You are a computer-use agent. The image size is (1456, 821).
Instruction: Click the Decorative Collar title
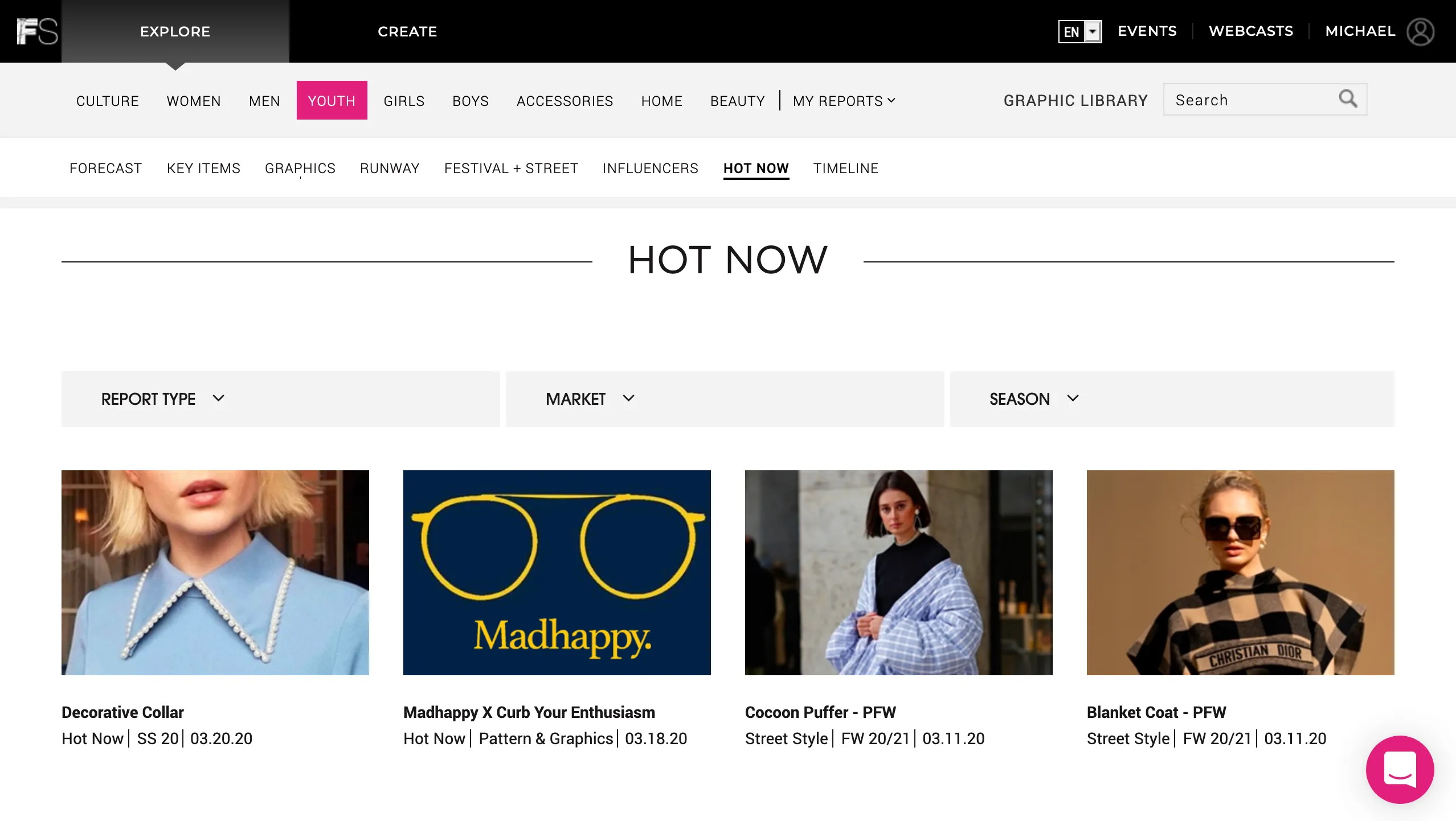pos(122,712)
